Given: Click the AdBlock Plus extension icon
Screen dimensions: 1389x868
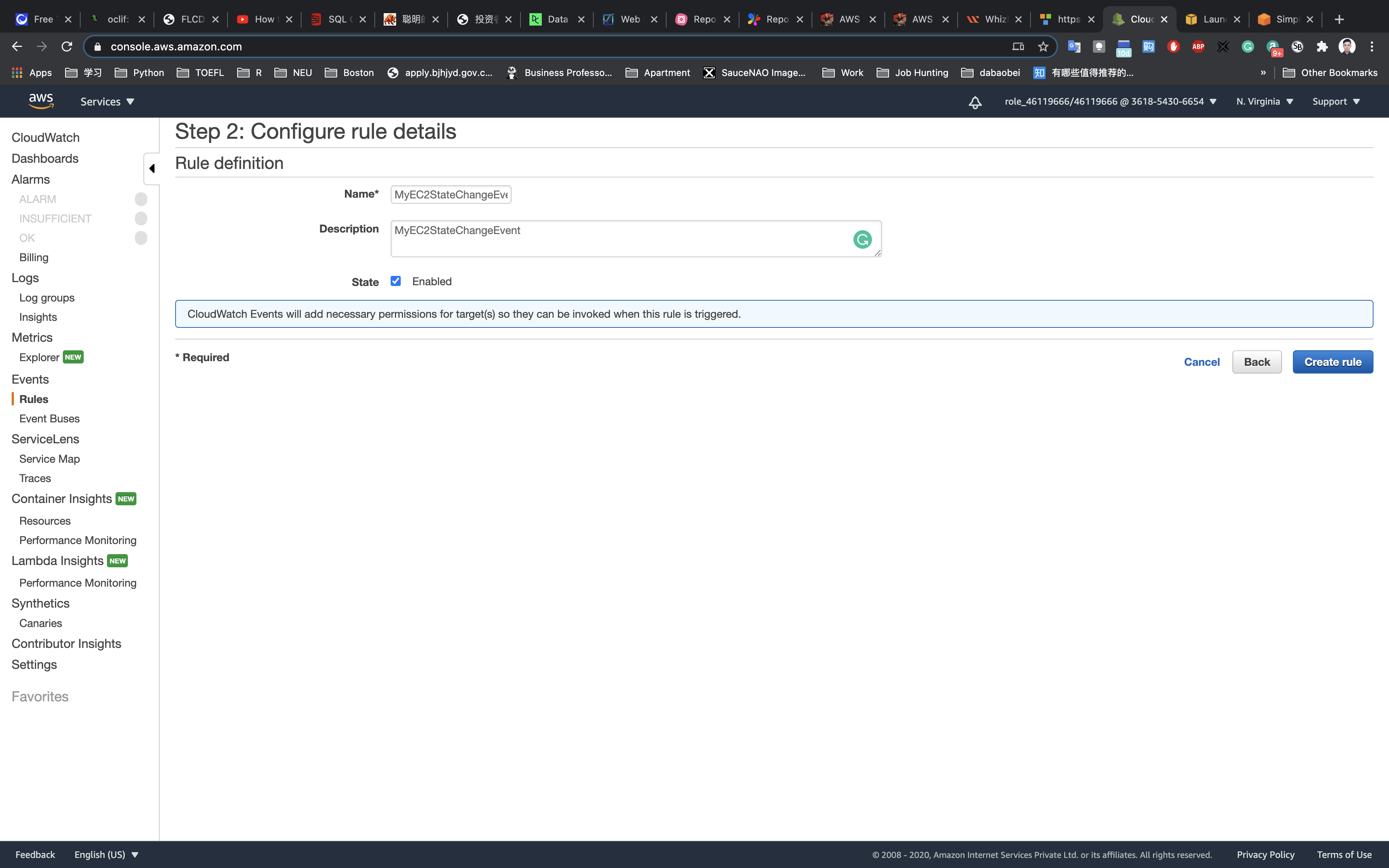Looking at the screenshot, I should (1198, 46).
